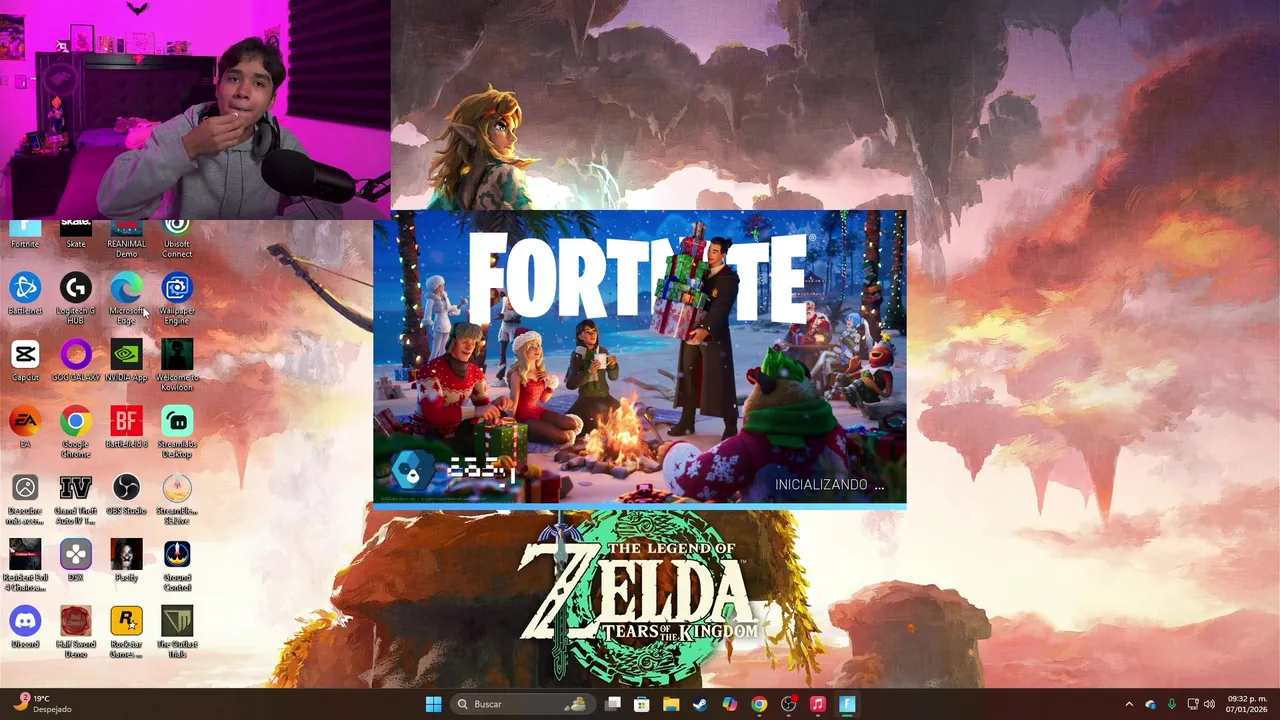This screenshot has height=720, width=1280.
Task: Open the DSX desktop shortcut
Action: coord(76,562)
